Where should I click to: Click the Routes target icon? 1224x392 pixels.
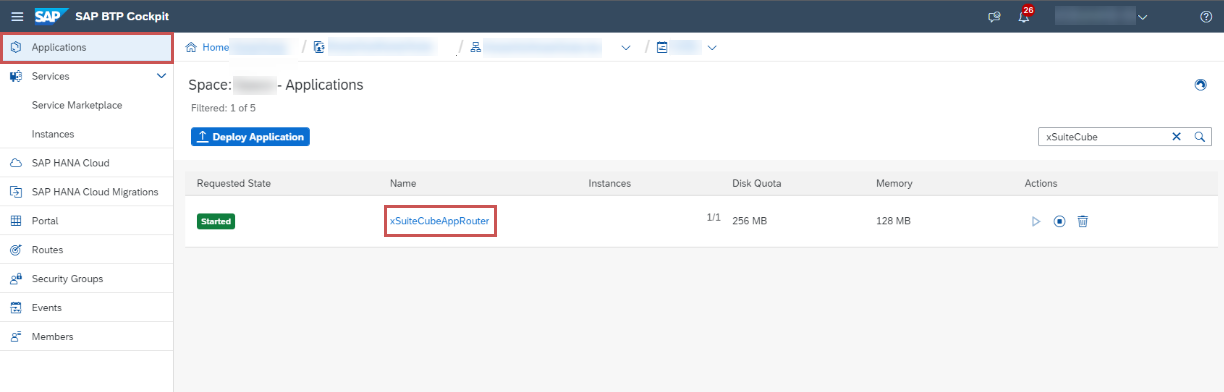coord(16,250)
